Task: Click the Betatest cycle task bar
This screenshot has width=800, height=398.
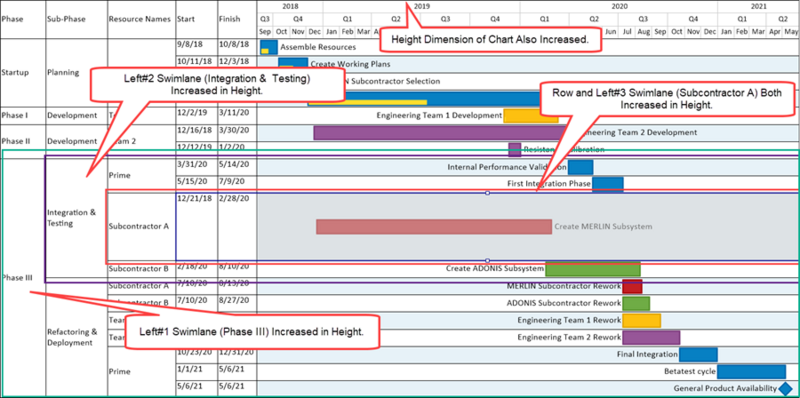Action: pyautogui.click(x=751, y=371)
